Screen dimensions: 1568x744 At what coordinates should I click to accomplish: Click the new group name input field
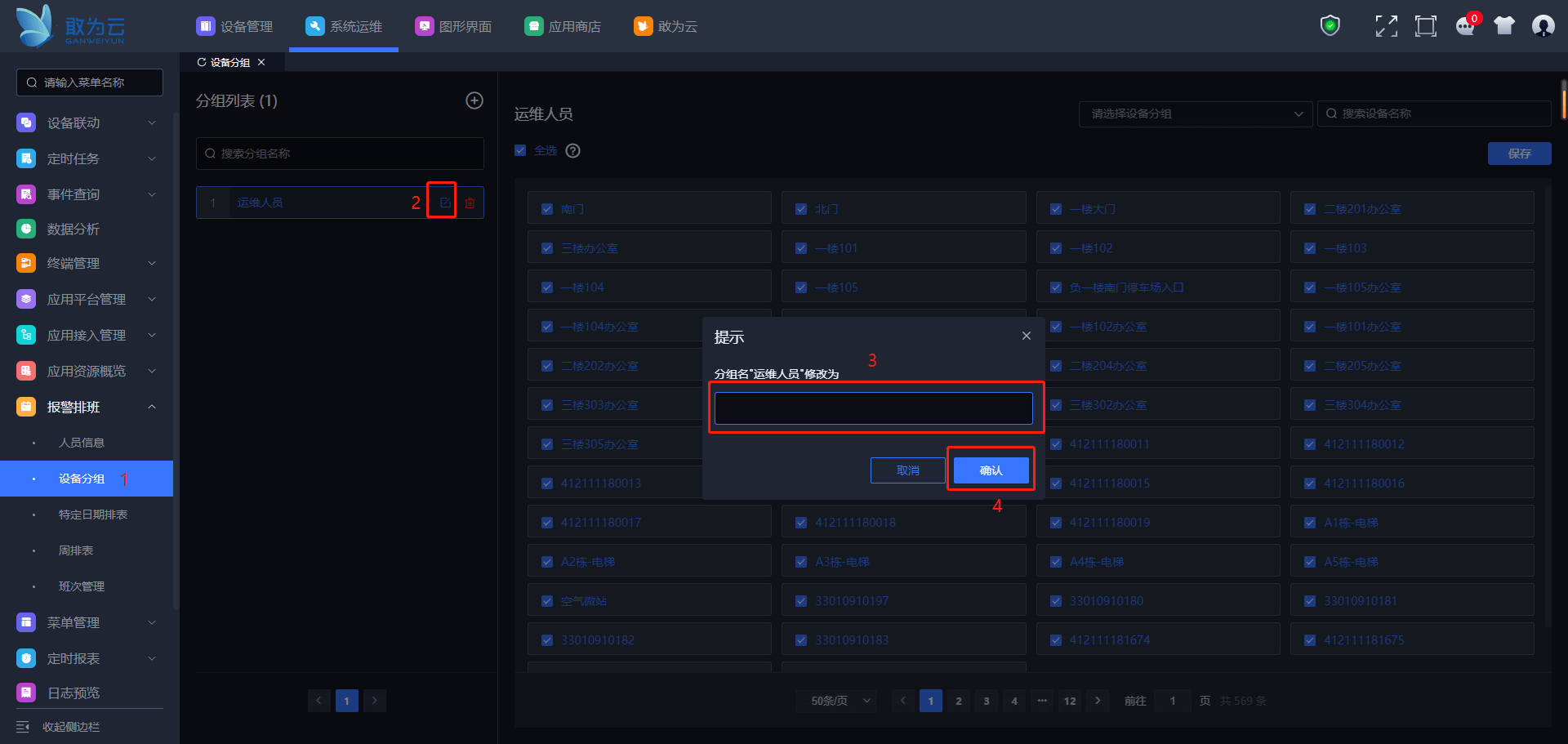pos(873,408)
